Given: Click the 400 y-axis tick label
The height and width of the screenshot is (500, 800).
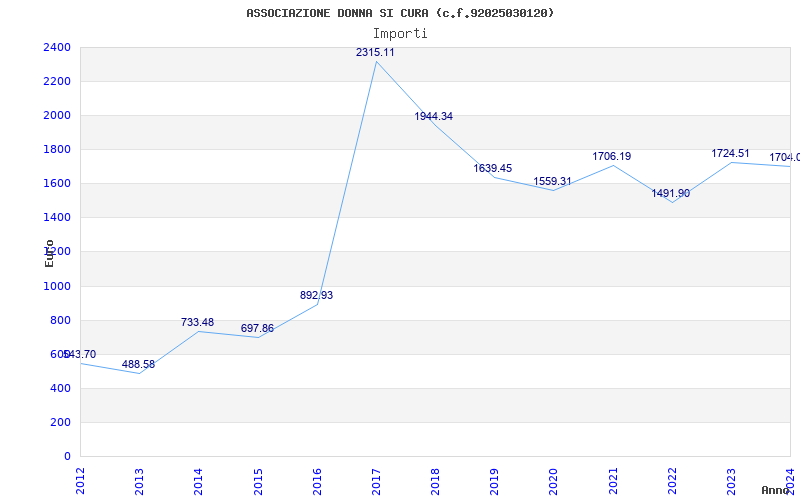Looking at the screenshot, I should pyautogui.click(x=60, y=389).
